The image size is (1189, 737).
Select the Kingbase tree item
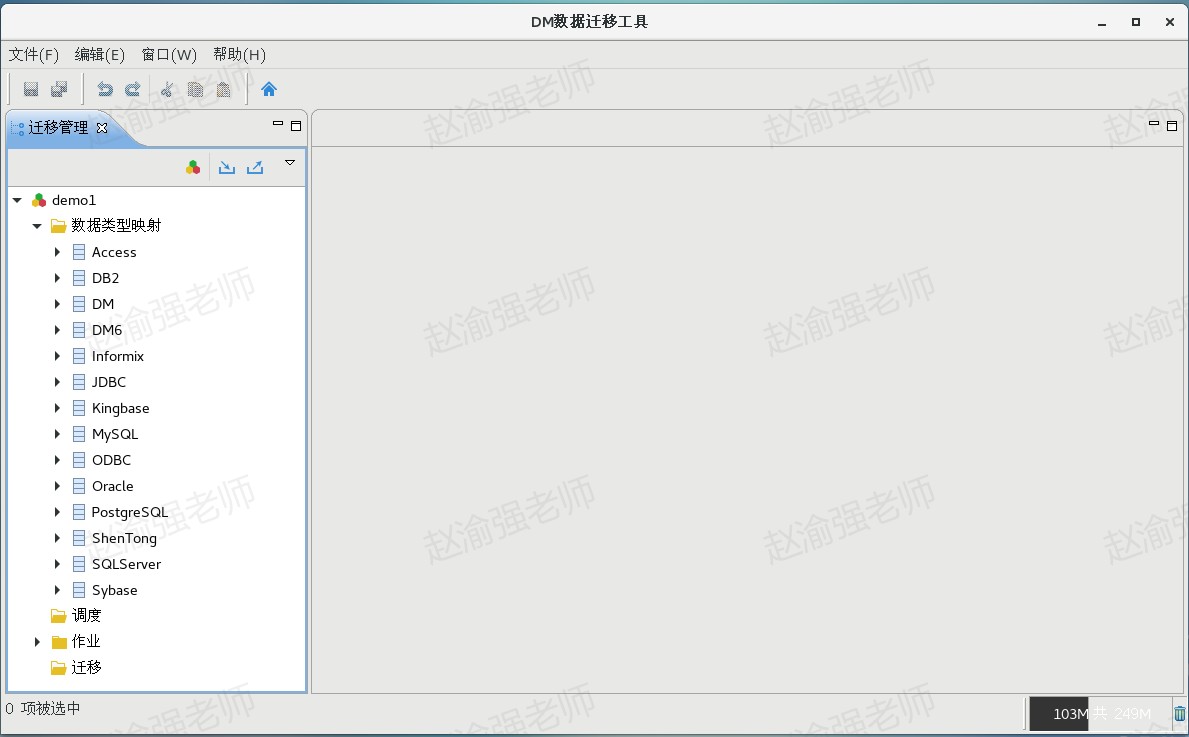(x=121, y=409)
